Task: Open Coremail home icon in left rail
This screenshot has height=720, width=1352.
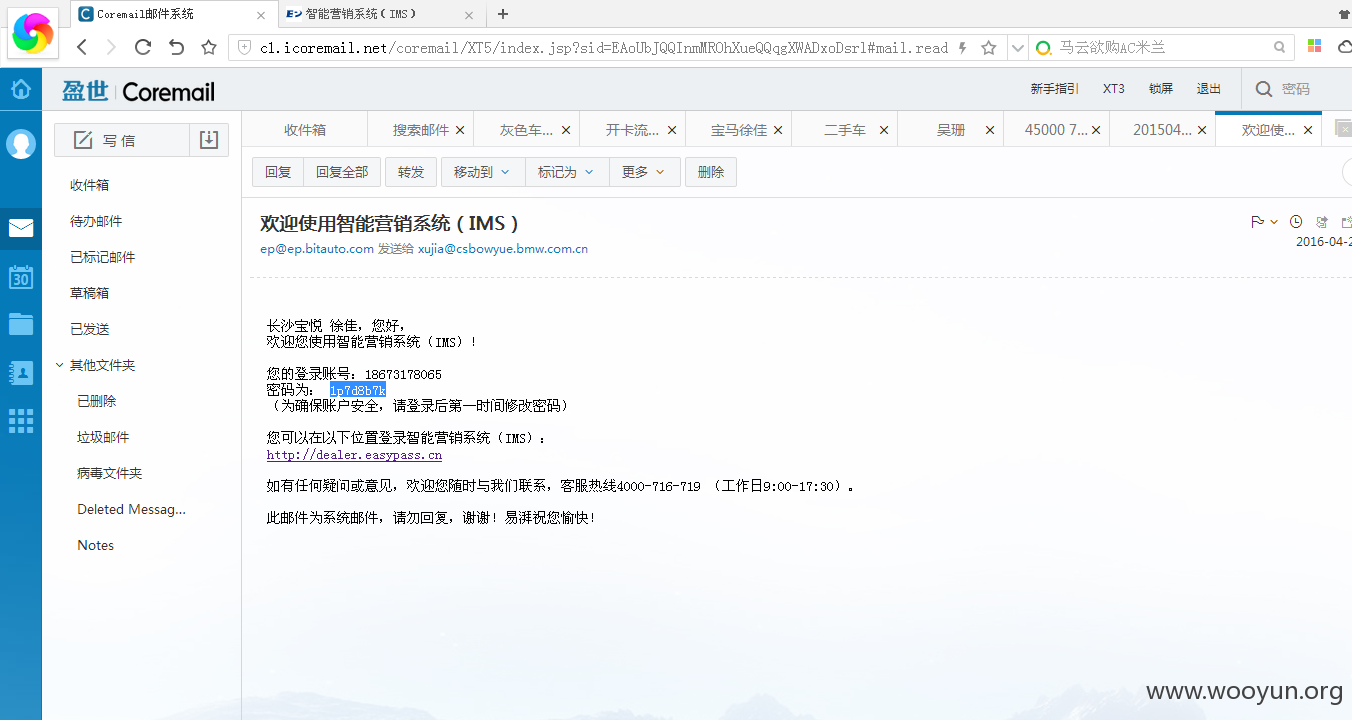Action: [x=21, y=89]
